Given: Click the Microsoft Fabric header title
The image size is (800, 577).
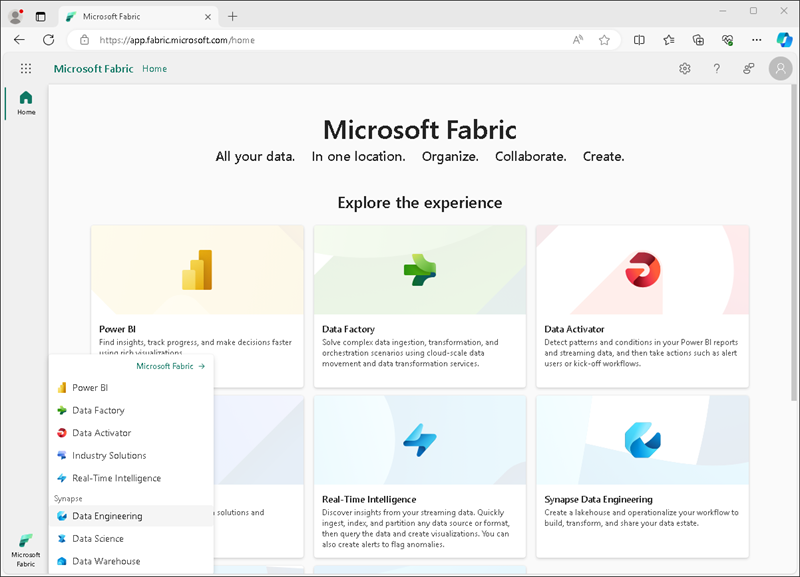Looking at the screenshot, I should tap(93, 68).
